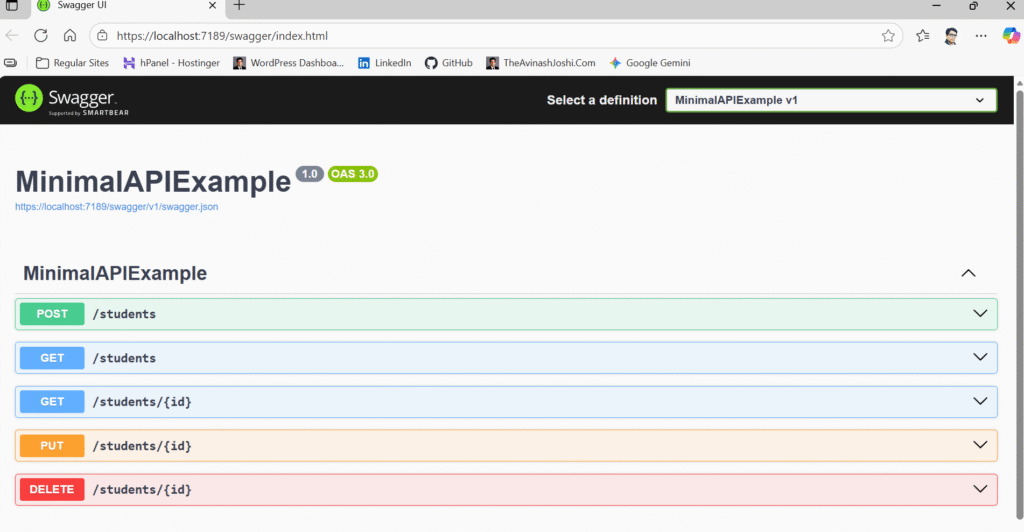This screenshot has width=1024, height=532.
Task: Open the swagger.json link
Action: click(x=116, y=207)
